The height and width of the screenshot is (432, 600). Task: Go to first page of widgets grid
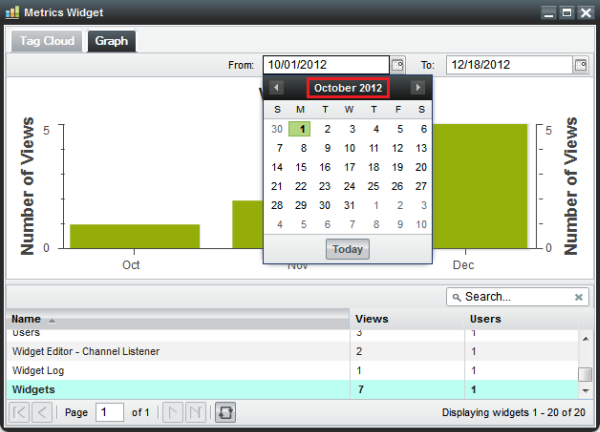[x=19, y=412]
